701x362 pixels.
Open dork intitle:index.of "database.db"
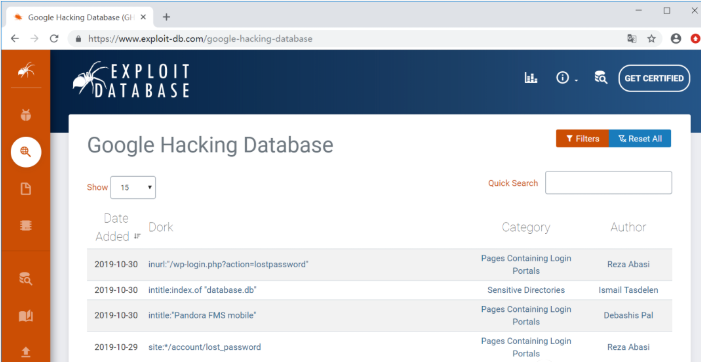tap(202, 290)
